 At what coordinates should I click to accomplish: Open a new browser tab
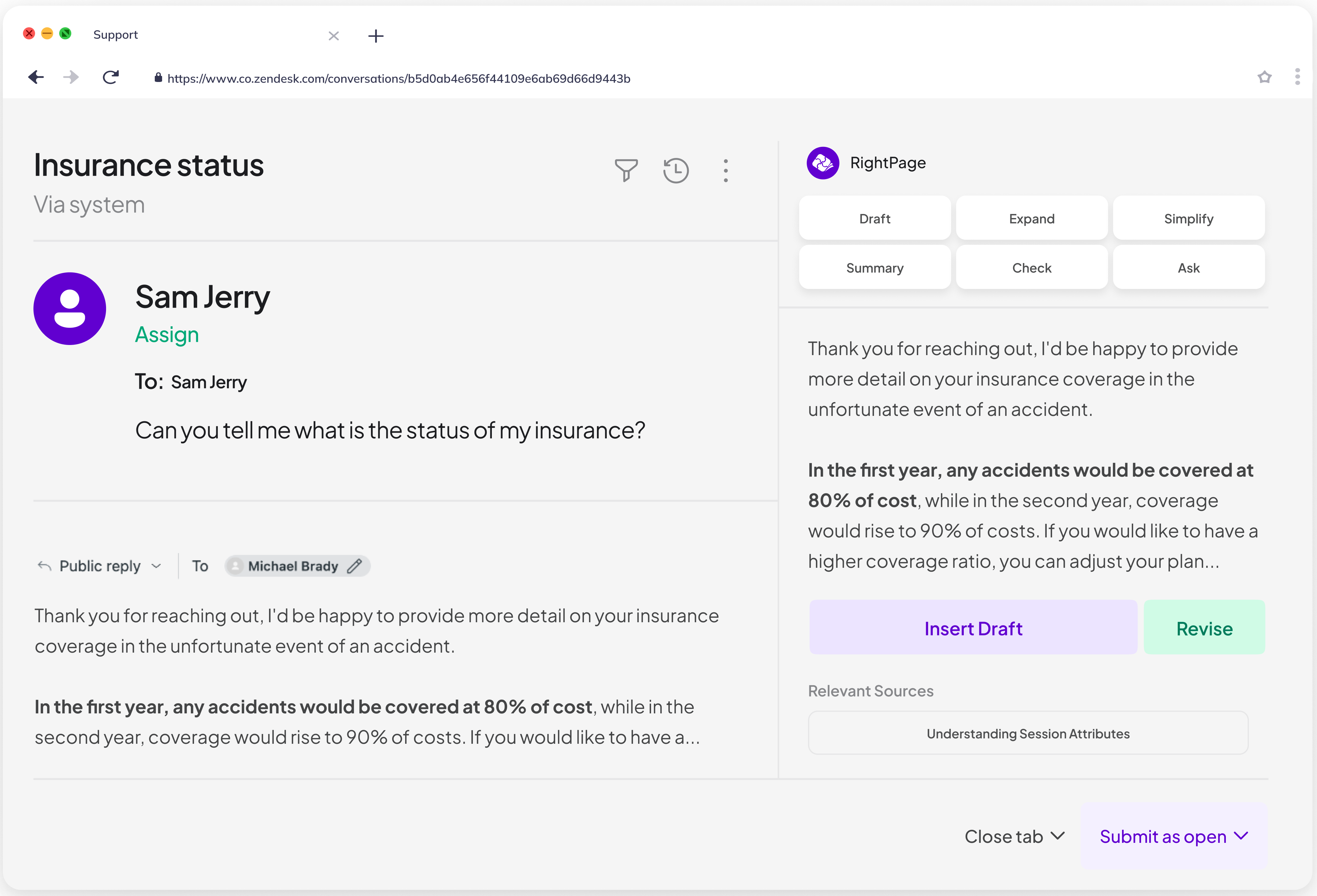pyautogui.click(x=376, y=36)
